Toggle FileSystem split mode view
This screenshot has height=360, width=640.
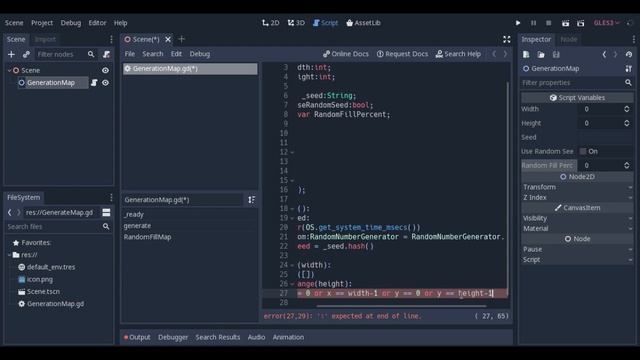pyautogui.click(x=106, y=213)
